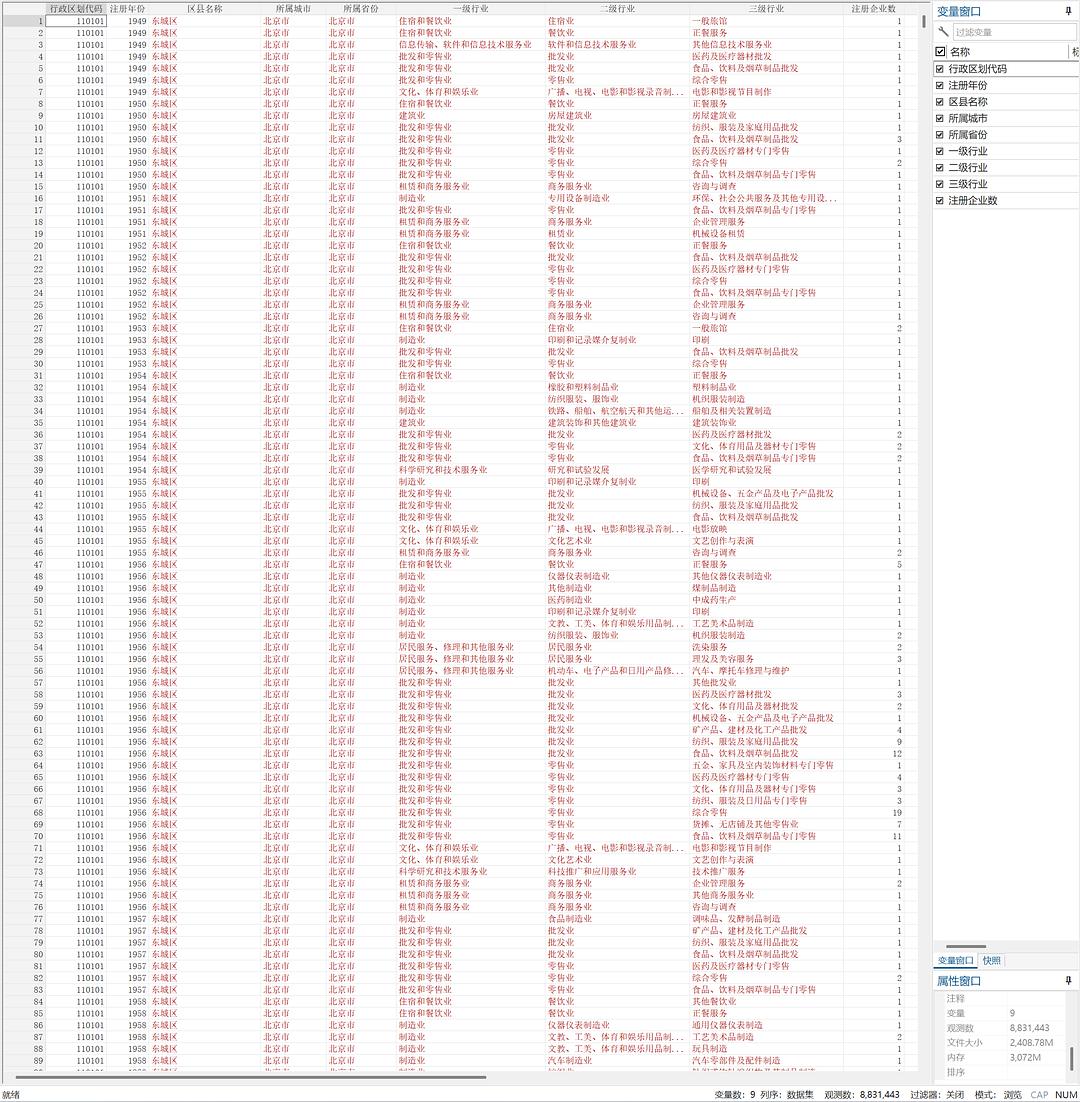Switch to the 变量窗口 tab
Image resolution: width=1080 pixels, height=1102 pixels.
click(x=956, y=960)
